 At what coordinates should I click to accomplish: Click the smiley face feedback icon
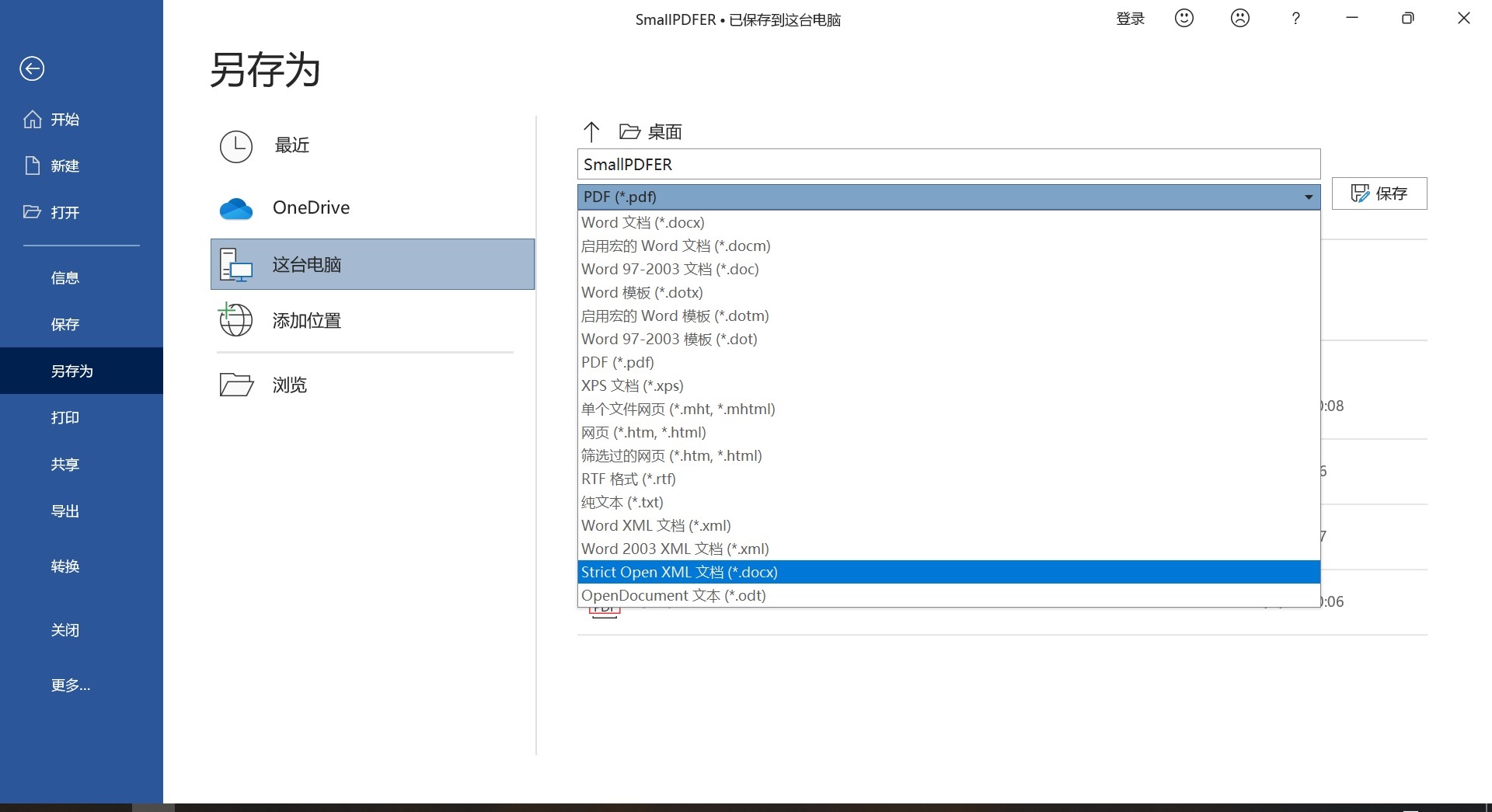coord(1183,19)
